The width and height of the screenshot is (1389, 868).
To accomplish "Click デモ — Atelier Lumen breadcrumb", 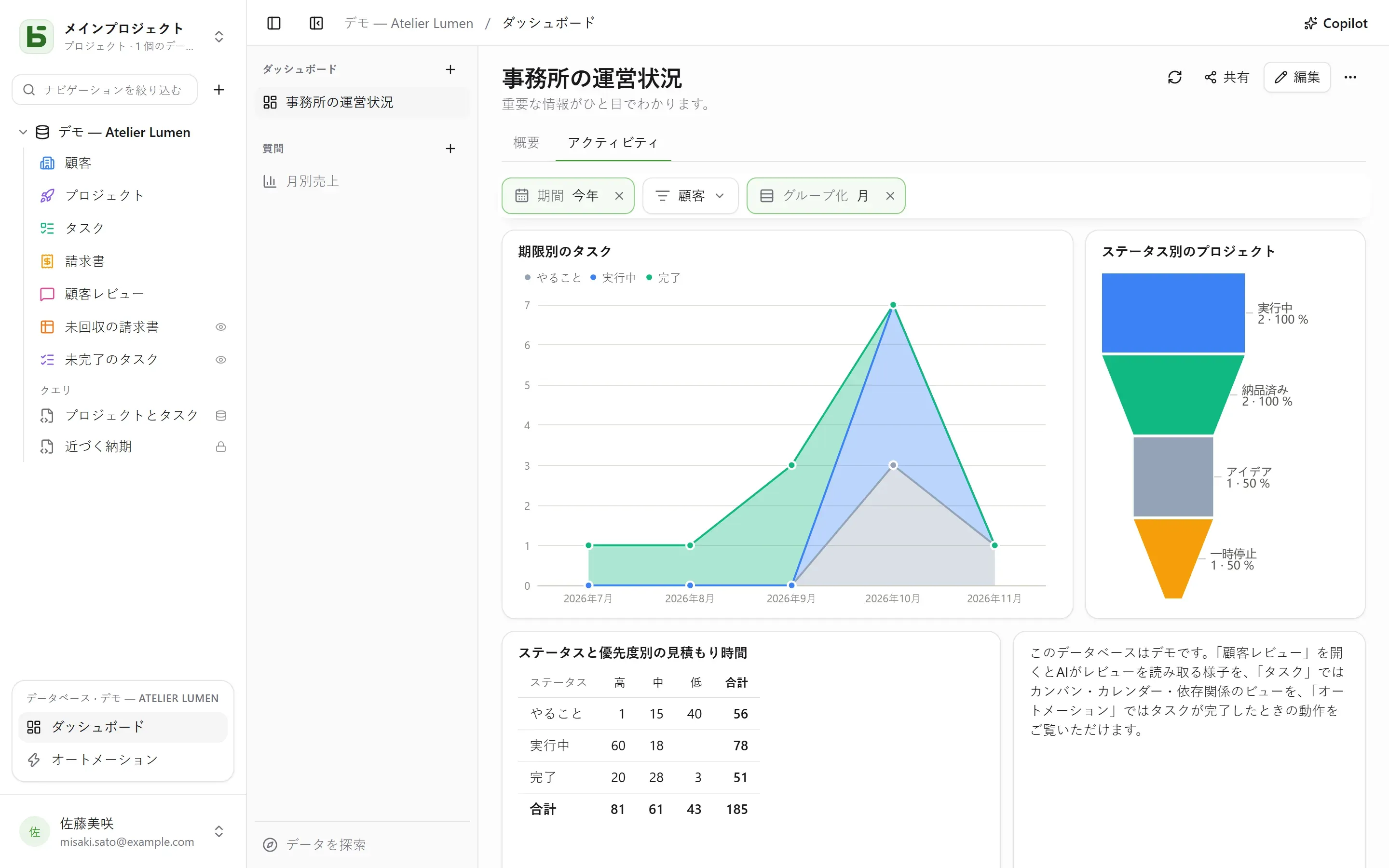I will click(x=409, y=23).
